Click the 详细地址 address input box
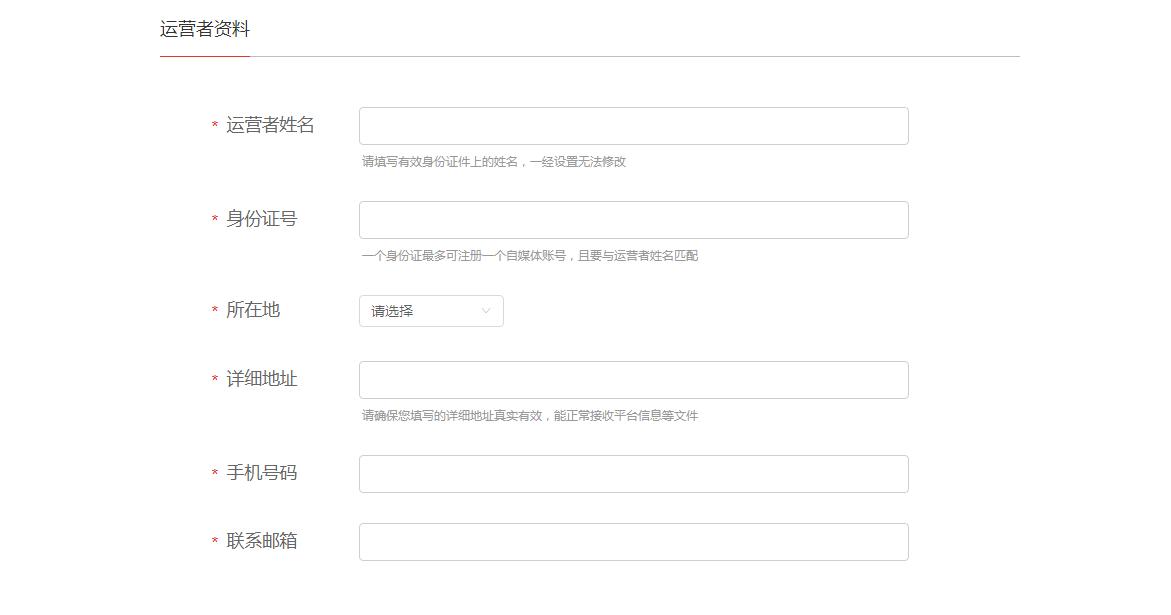 (x=633, y=380)
